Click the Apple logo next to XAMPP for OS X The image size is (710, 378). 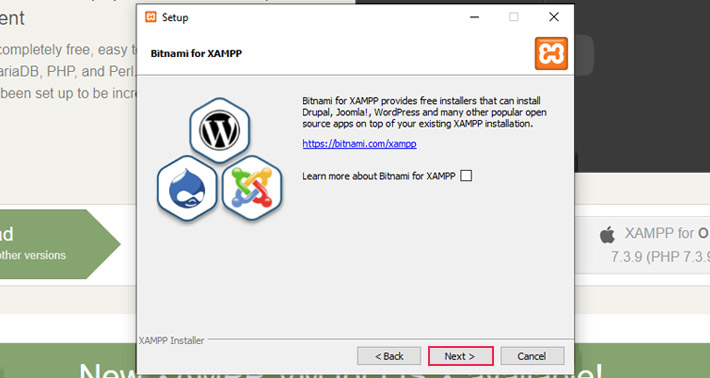tap(607, 234)
